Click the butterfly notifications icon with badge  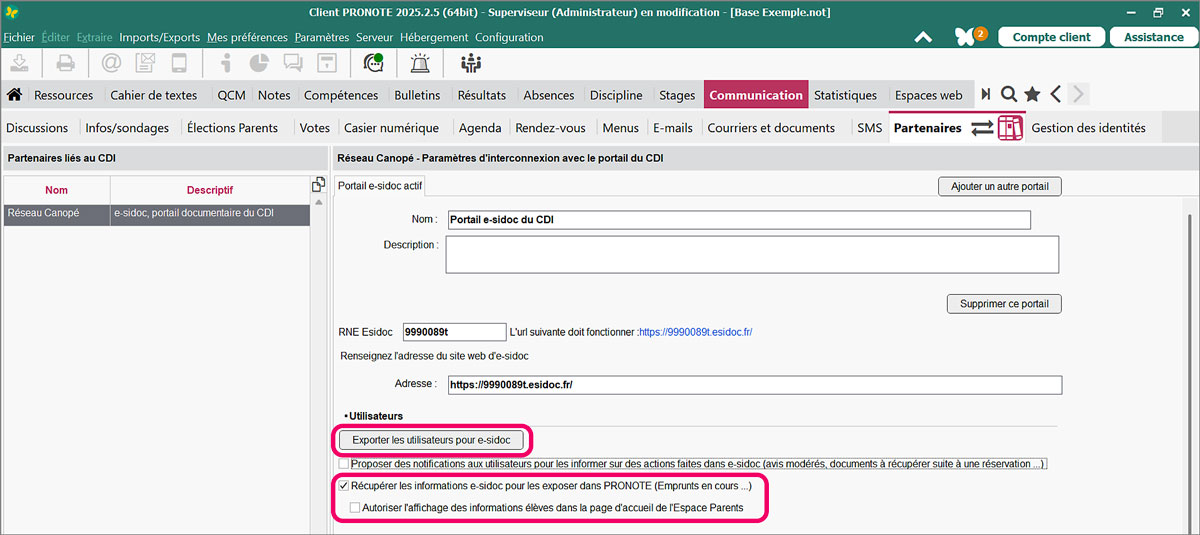(969, 36)
